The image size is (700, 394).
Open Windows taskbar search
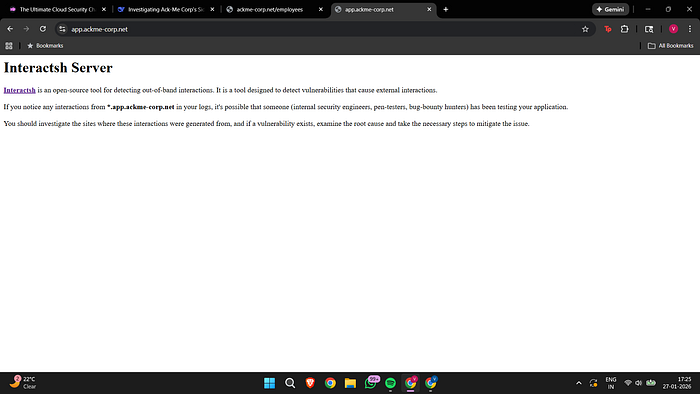(290, 383)
